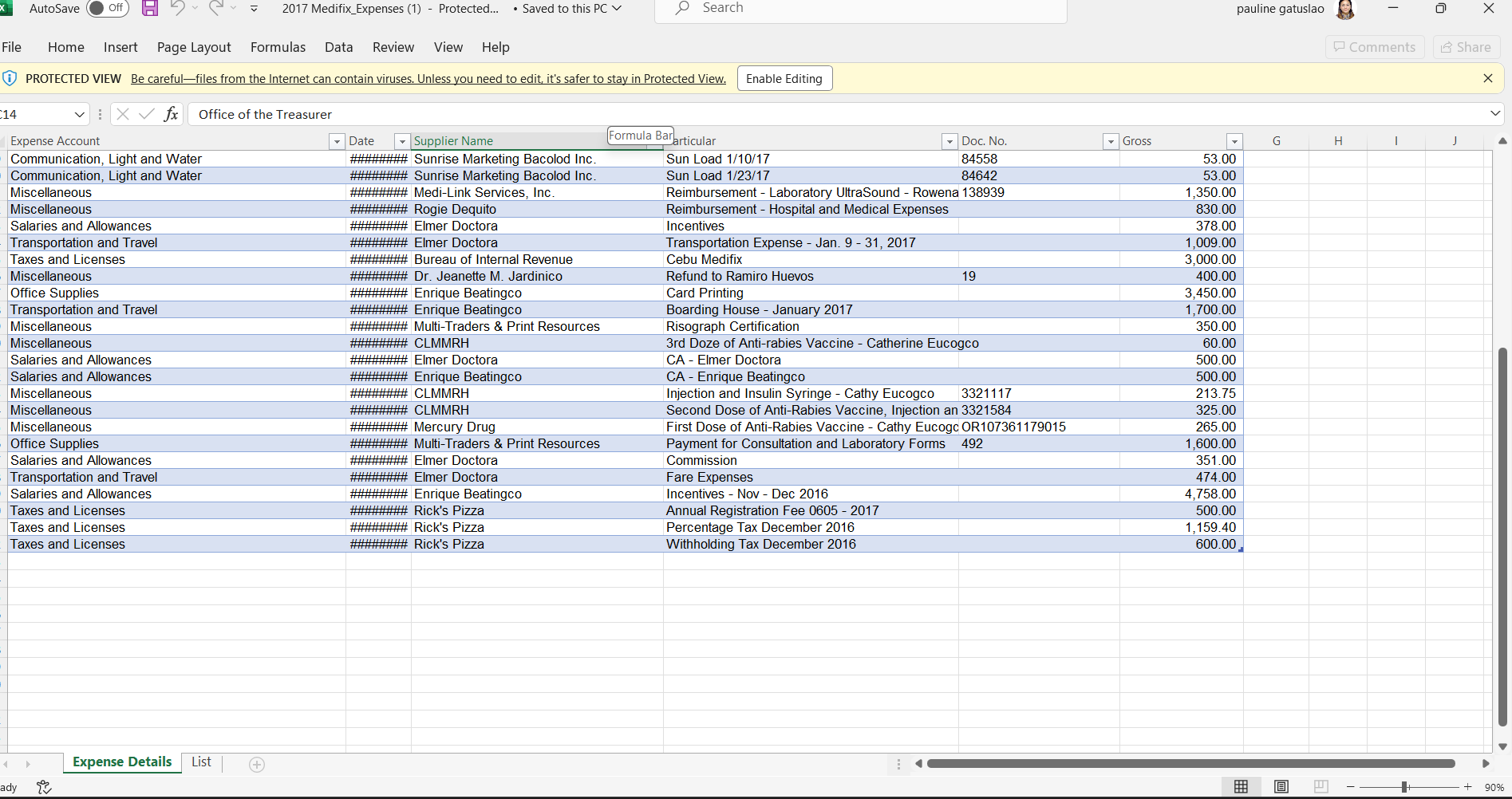Image resolution: width=1512 pixels, height=799 pixels.
Task: Open the Date column filter dropdown
Action: click(402, 141)
